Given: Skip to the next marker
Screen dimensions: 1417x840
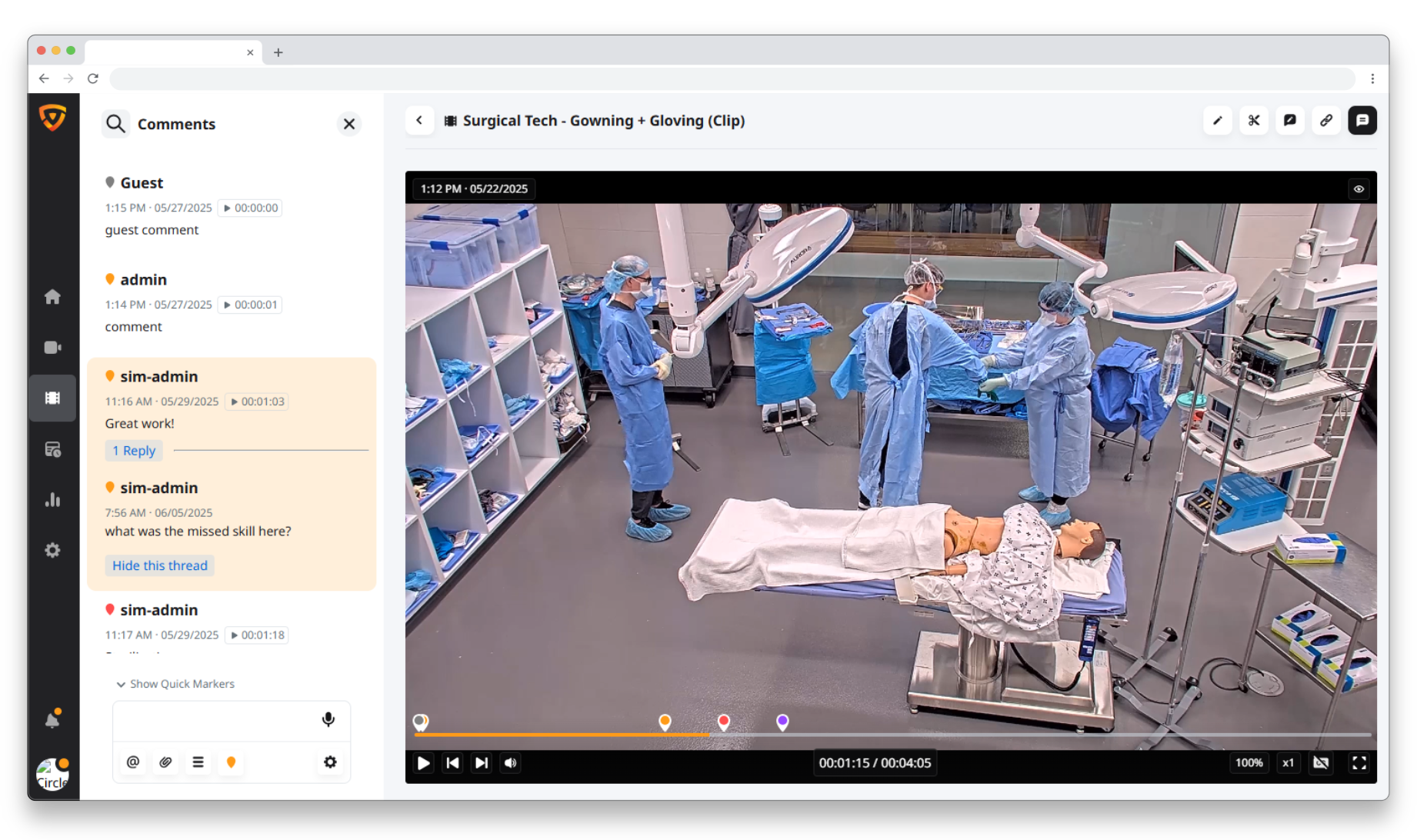Looking at the screenshot, I should tap(482, 763).
